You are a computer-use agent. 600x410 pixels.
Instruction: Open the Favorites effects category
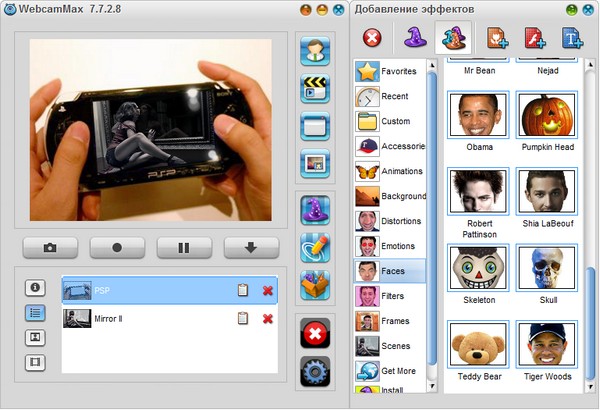pos(389,72)
